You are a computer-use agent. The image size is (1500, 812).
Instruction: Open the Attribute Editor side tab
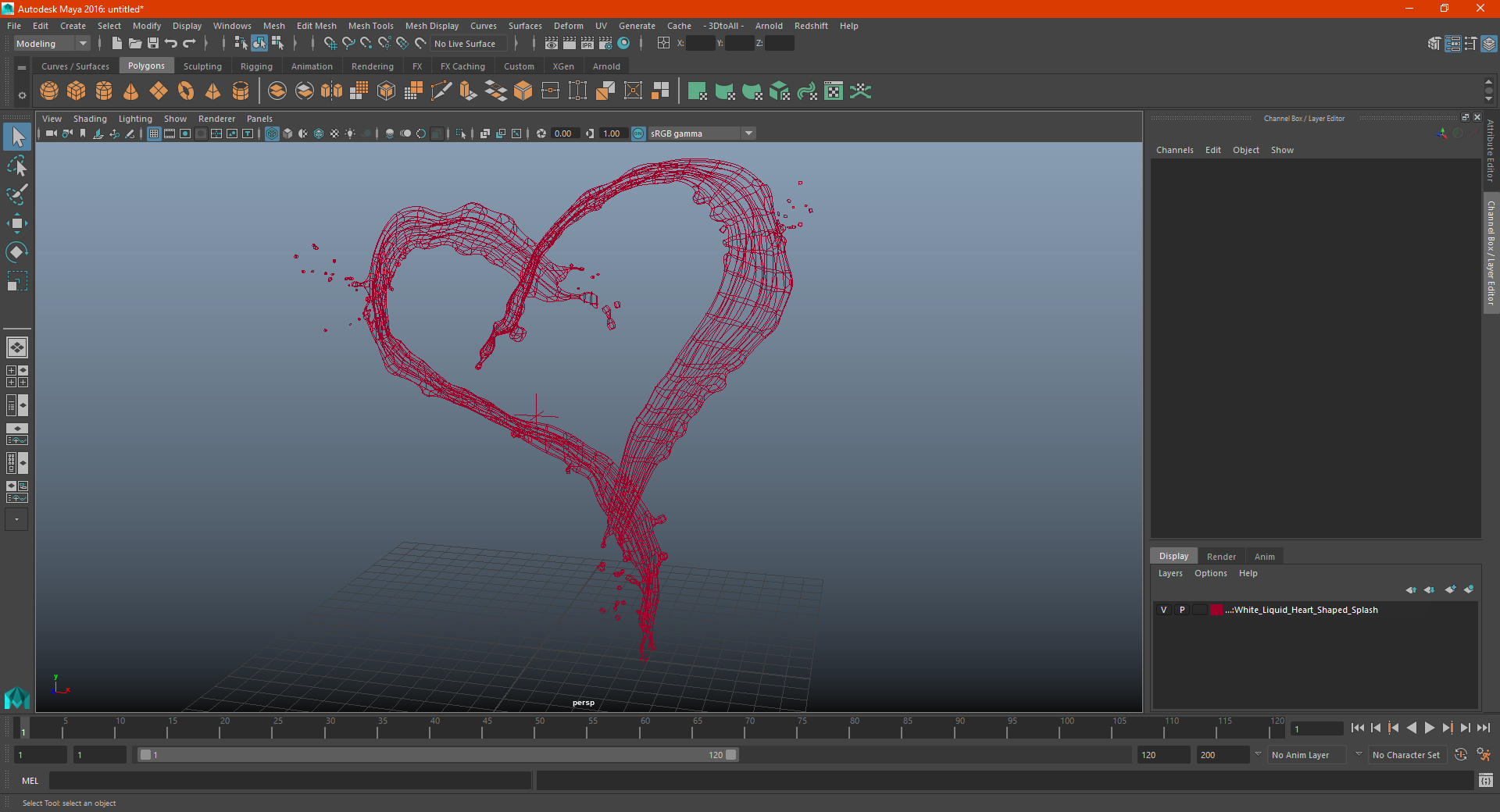click(1491, 151)
